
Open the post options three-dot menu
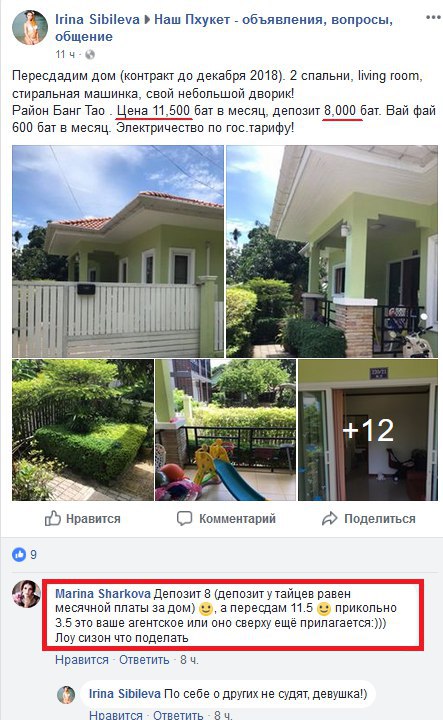(x=433, y=17)
